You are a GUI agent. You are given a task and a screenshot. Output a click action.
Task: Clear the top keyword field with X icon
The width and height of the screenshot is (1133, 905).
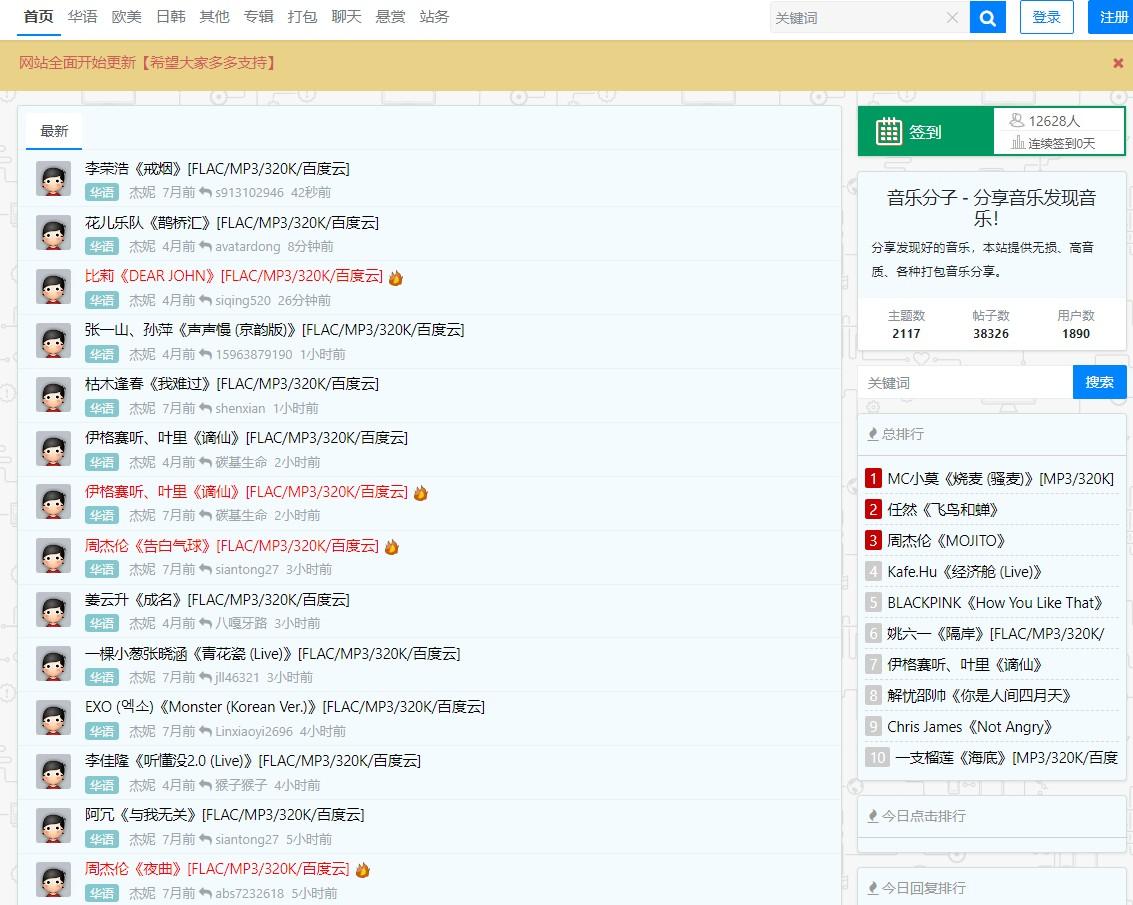coord(952,17)
